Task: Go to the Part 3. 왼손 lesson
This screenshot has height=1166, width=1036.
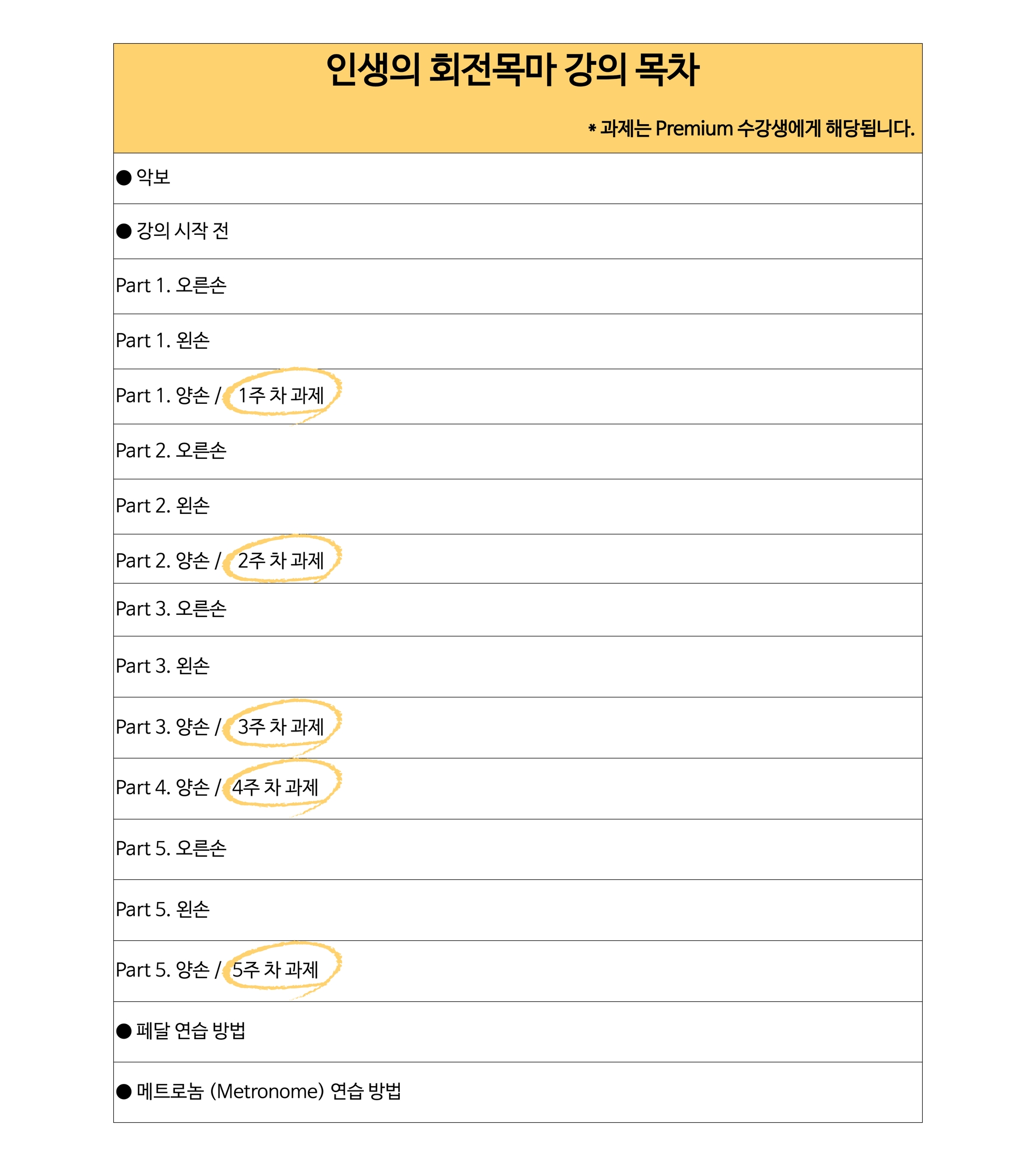Action: pos(163,666)
